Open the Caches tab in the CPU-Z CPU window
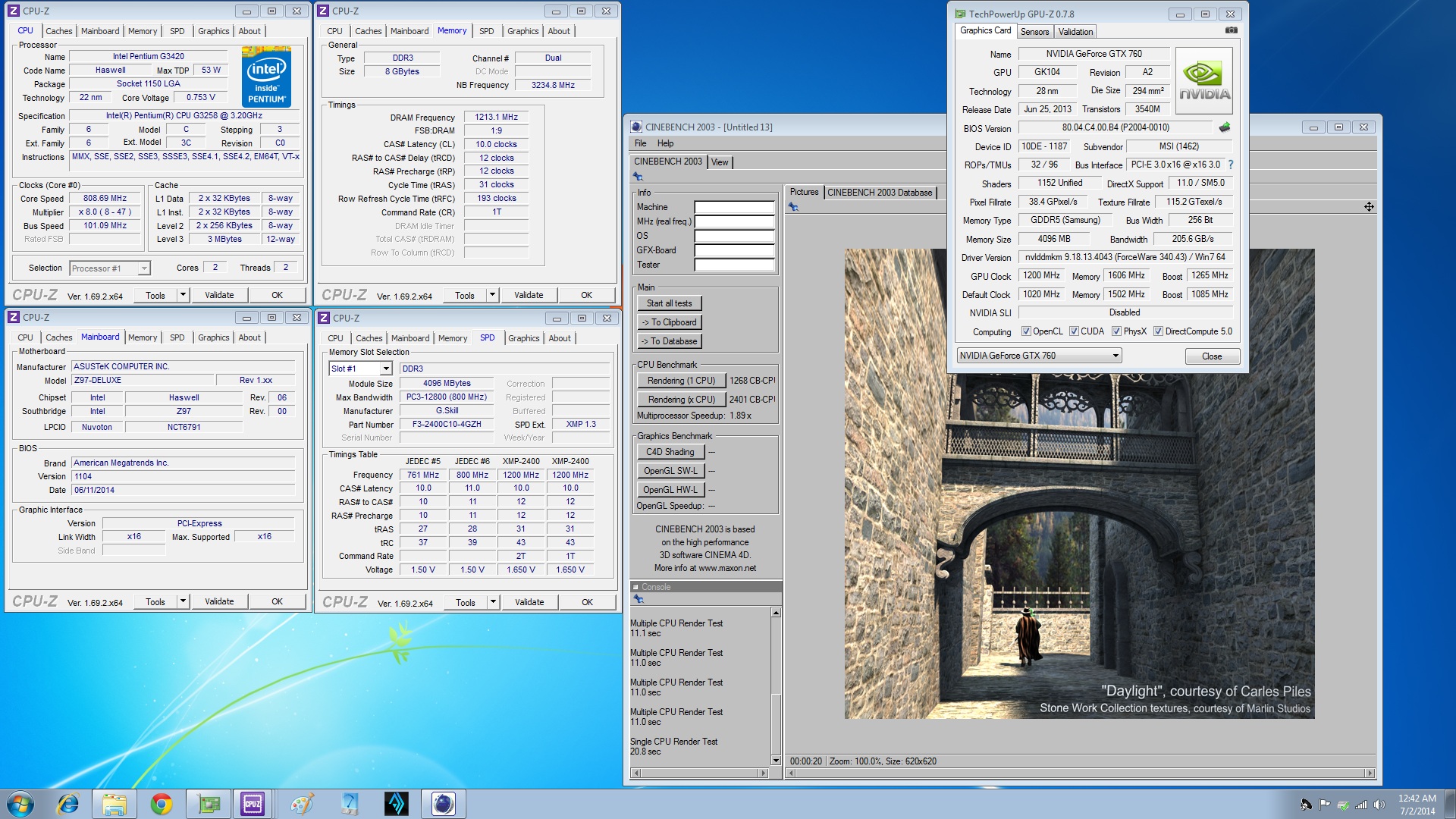1456x819 pixels. (x=58, y=31)
